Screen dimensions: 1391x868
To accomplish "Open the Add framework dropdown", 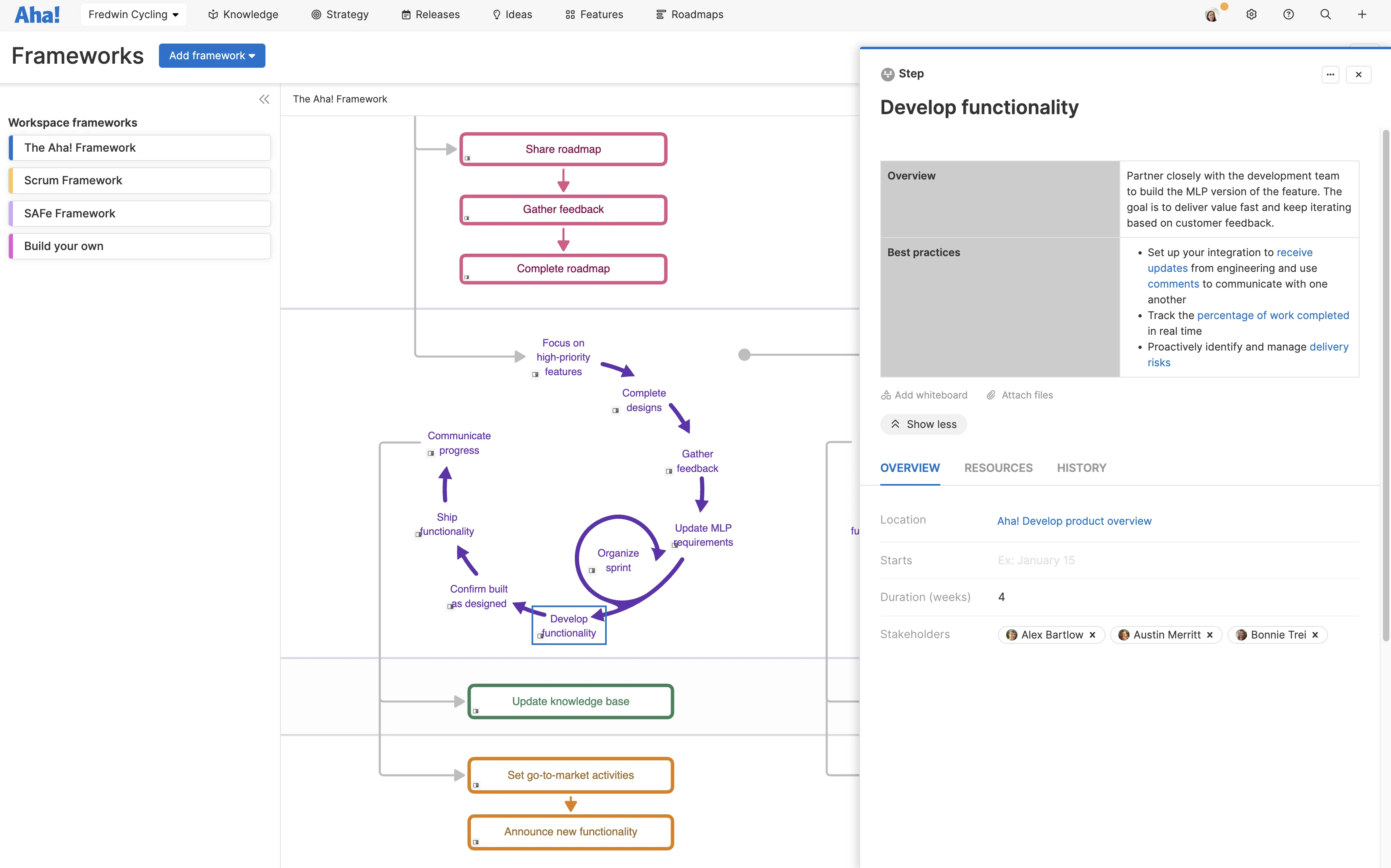I will tap(212, 55).
